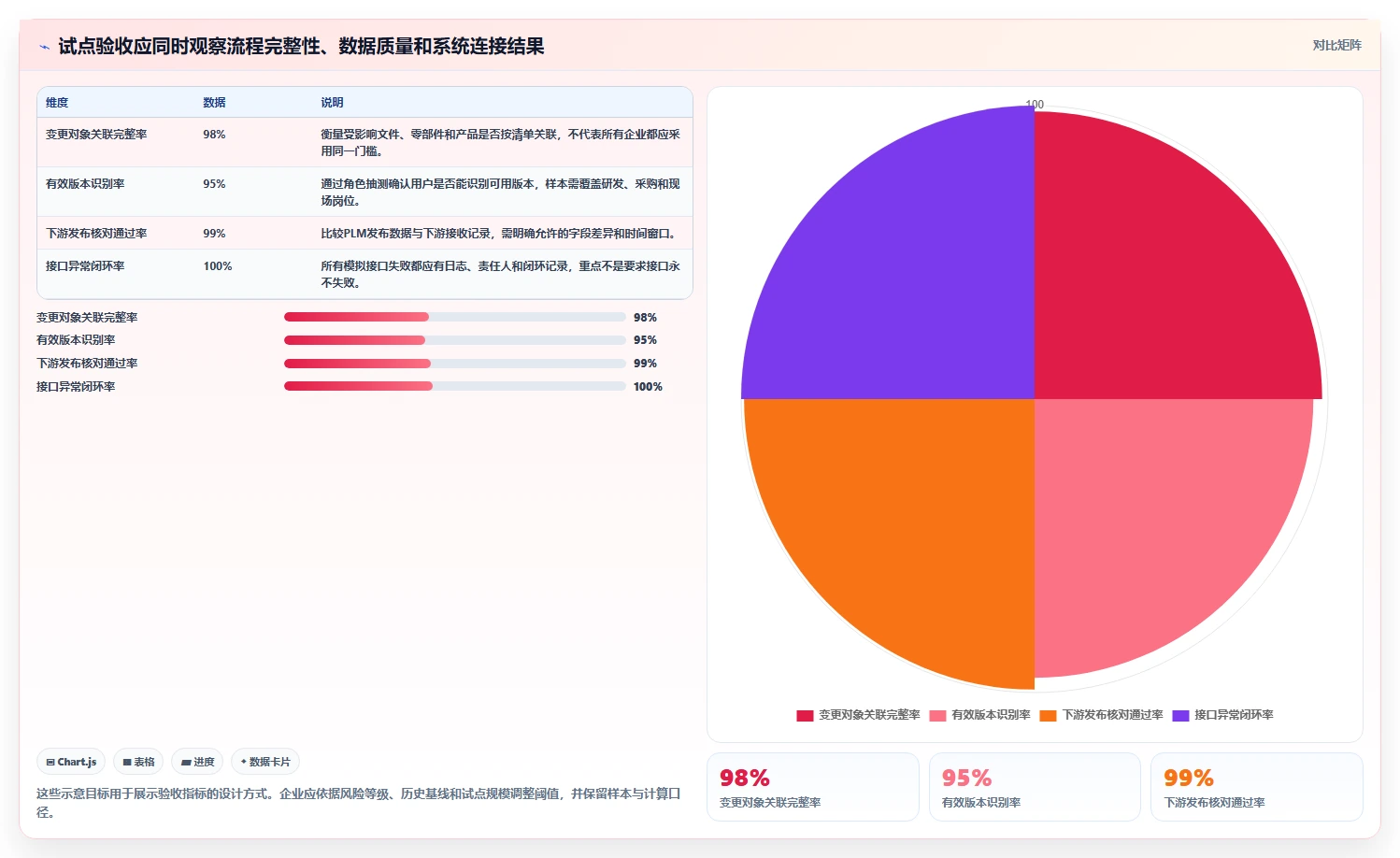This screenshot has height=858, width=1400.
Task: Click the 有效版本识别率 progress bar
Action: click(x=454, y=340)
